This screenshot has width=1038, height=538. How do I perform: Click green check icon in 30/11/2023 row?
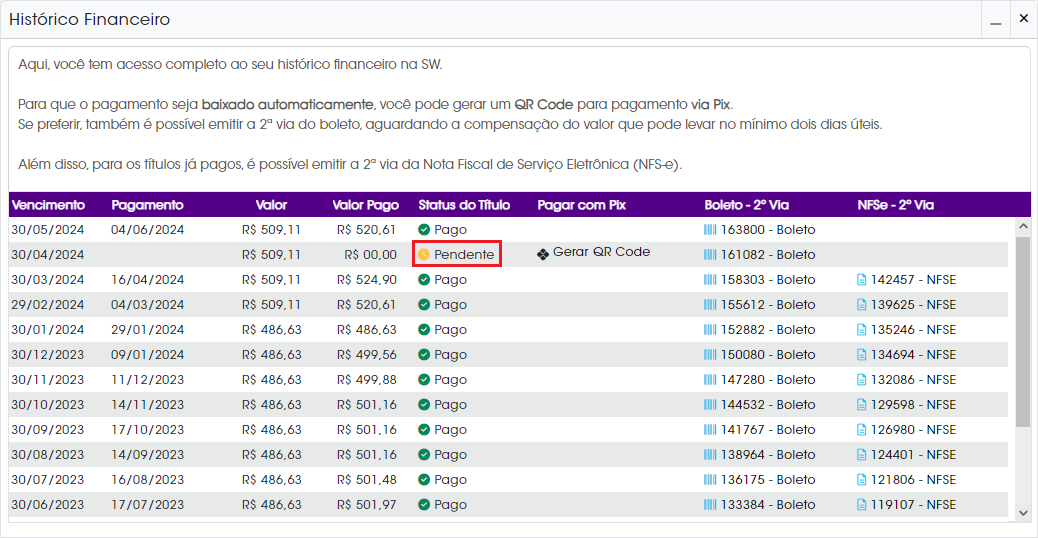(x=424, y=380)
